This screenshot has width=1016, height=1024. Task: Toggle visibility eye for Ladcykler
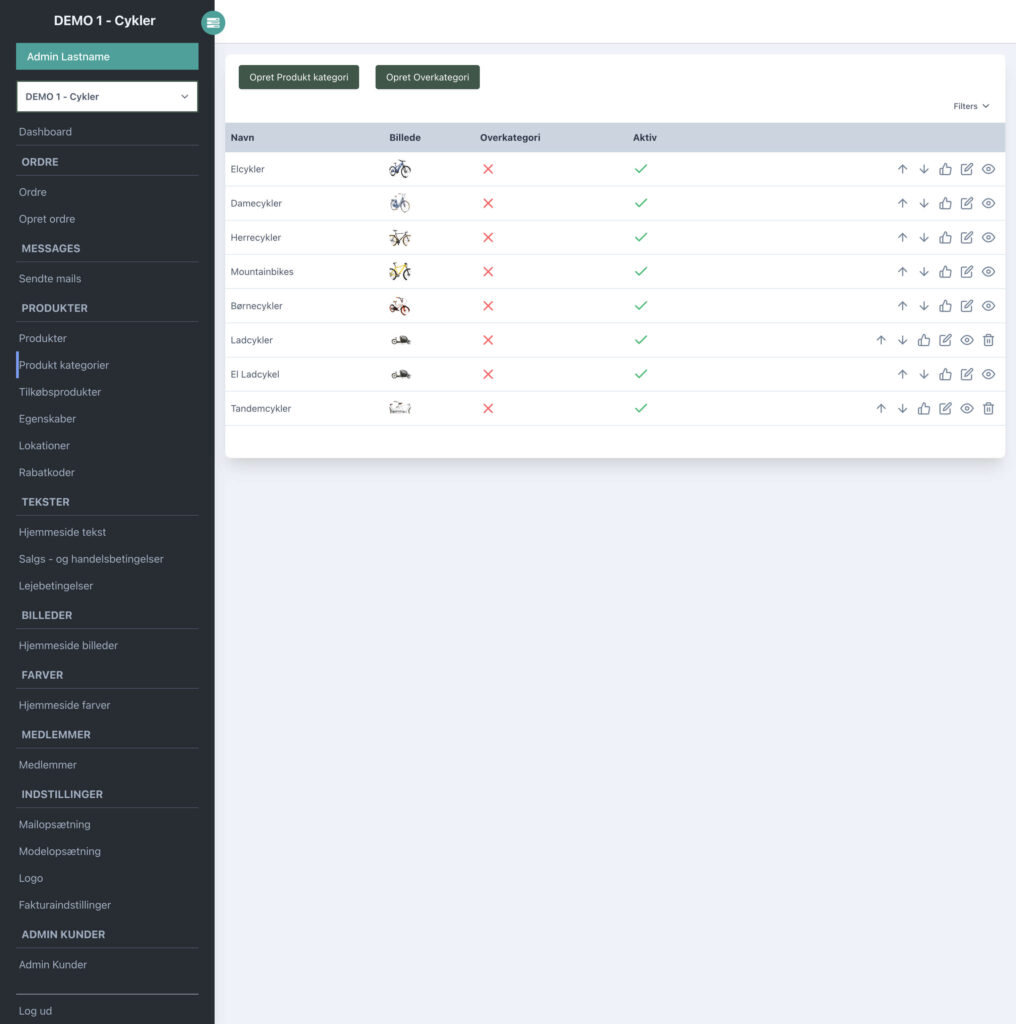point(967,340)
